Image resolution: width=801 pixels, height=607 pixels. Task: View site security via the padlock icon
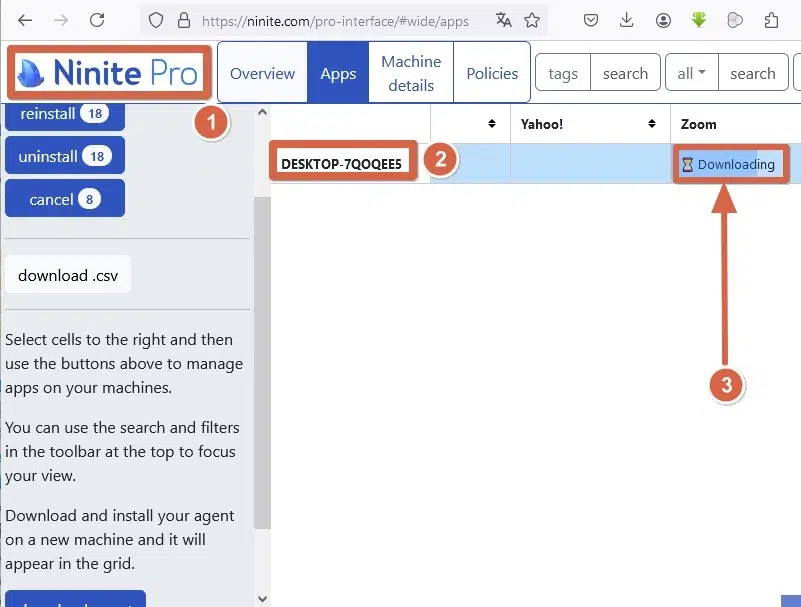click(184, 20)
